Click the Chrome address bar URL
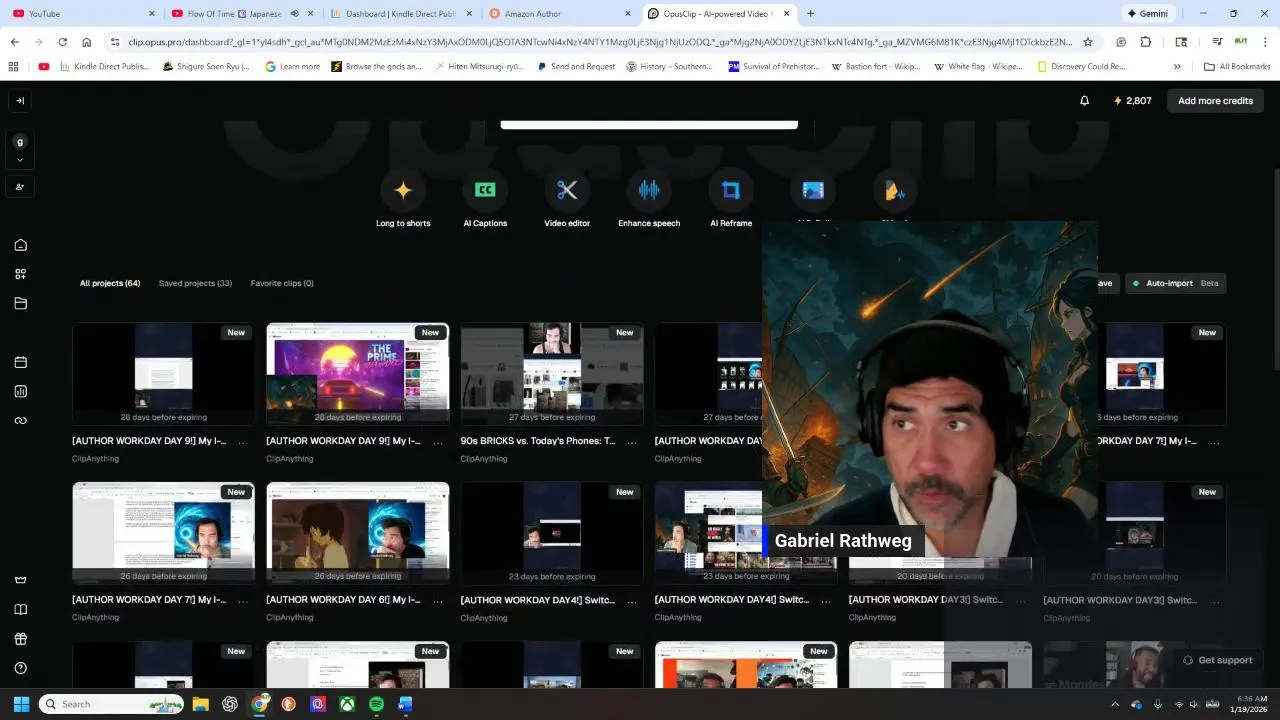Screen dimensions: 1280x720 point(600,42)
